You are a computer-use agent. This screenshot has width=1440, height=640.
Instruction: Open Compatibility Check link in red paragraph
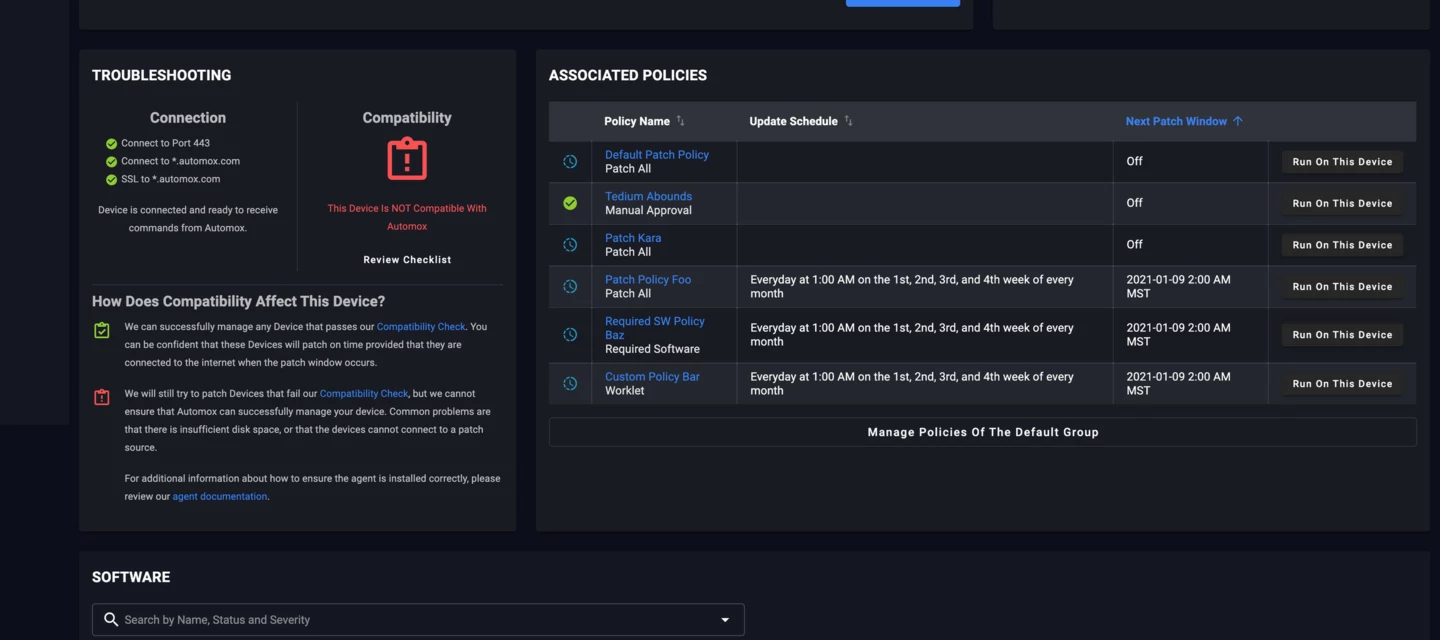364,393
